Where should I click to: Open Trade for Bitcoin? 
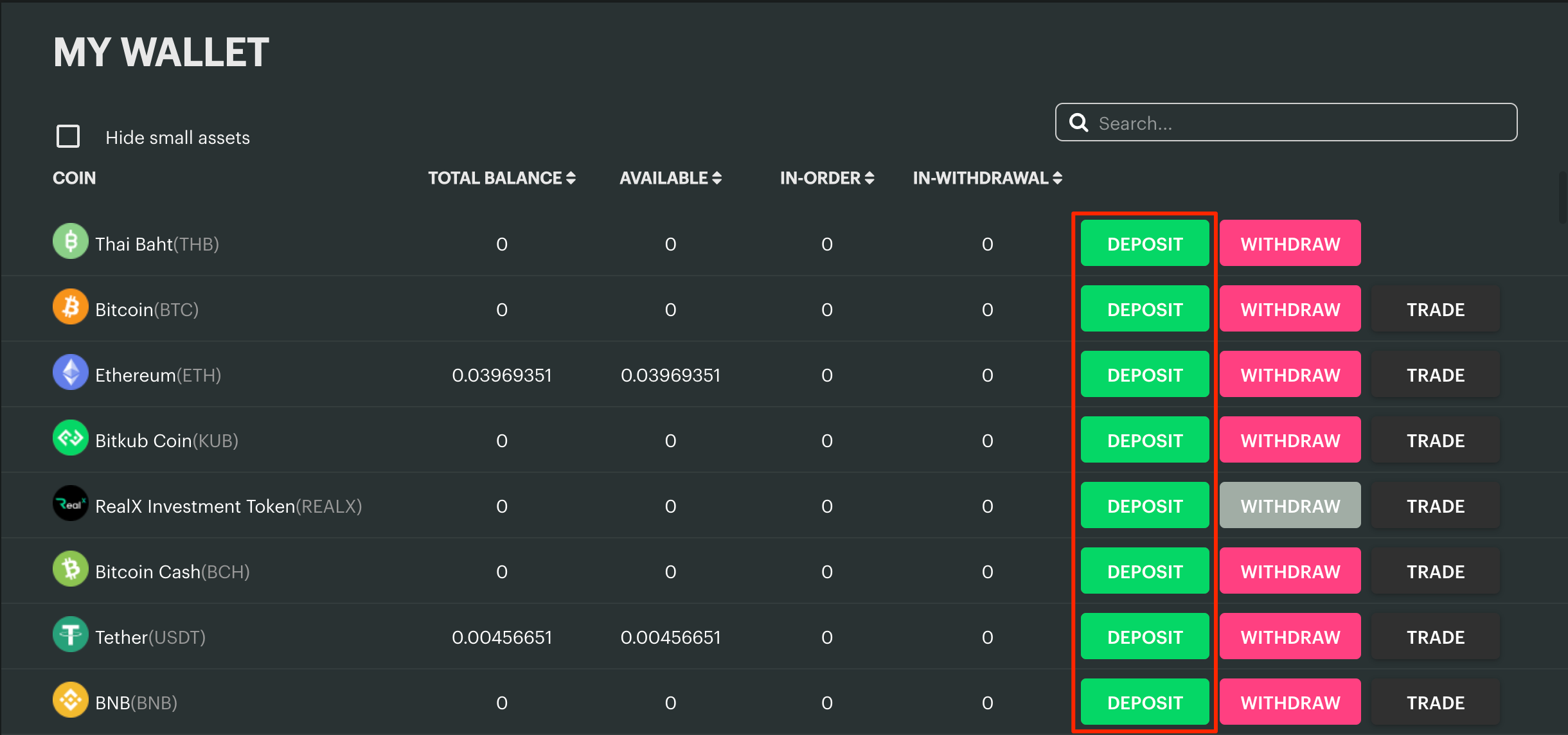click(1435, 309)
